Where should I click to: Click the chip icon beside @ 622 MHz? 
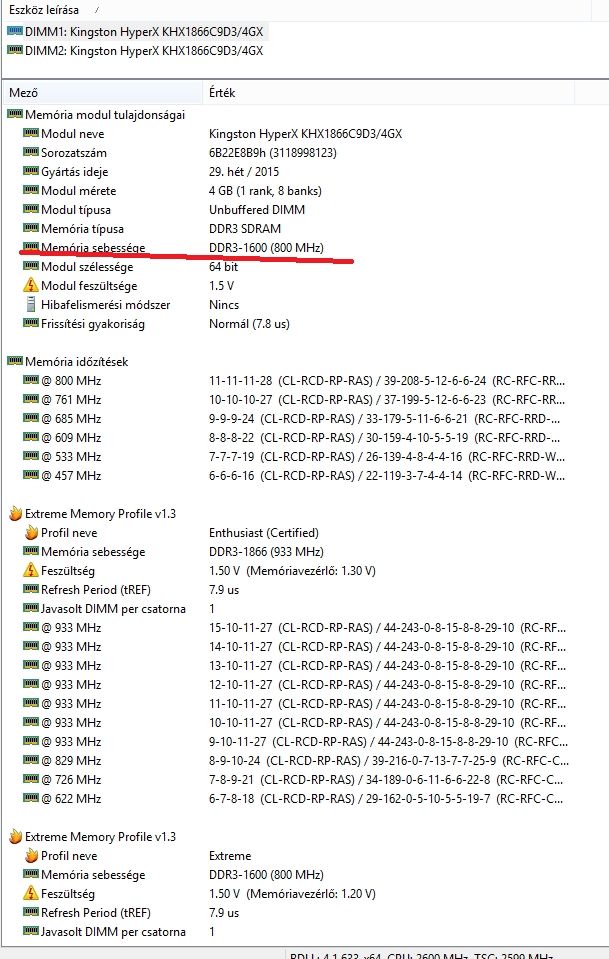click(x=31, y=798)
